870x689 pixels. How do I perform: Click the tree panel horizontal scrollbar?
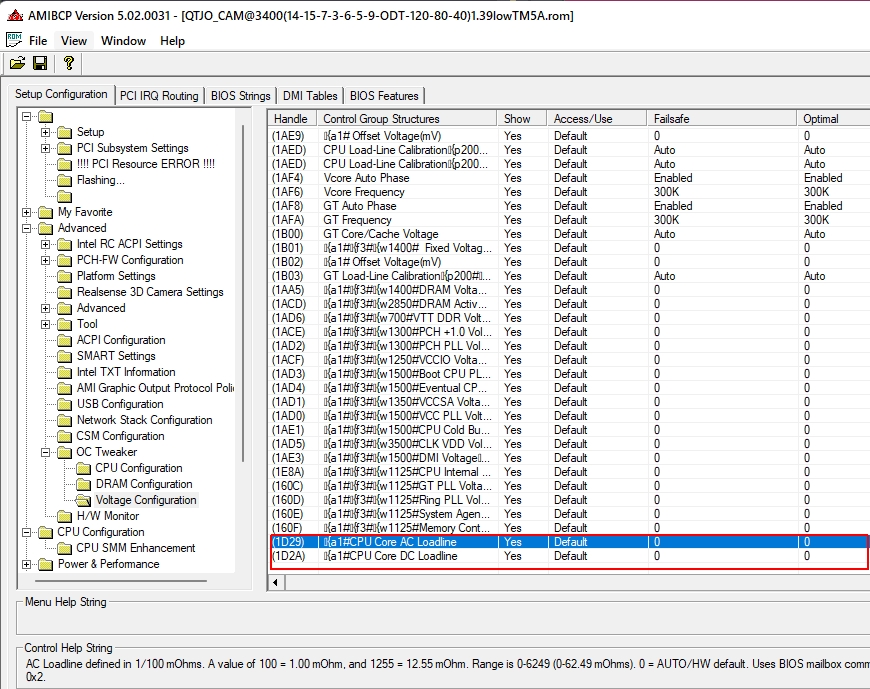coord(121,581)
